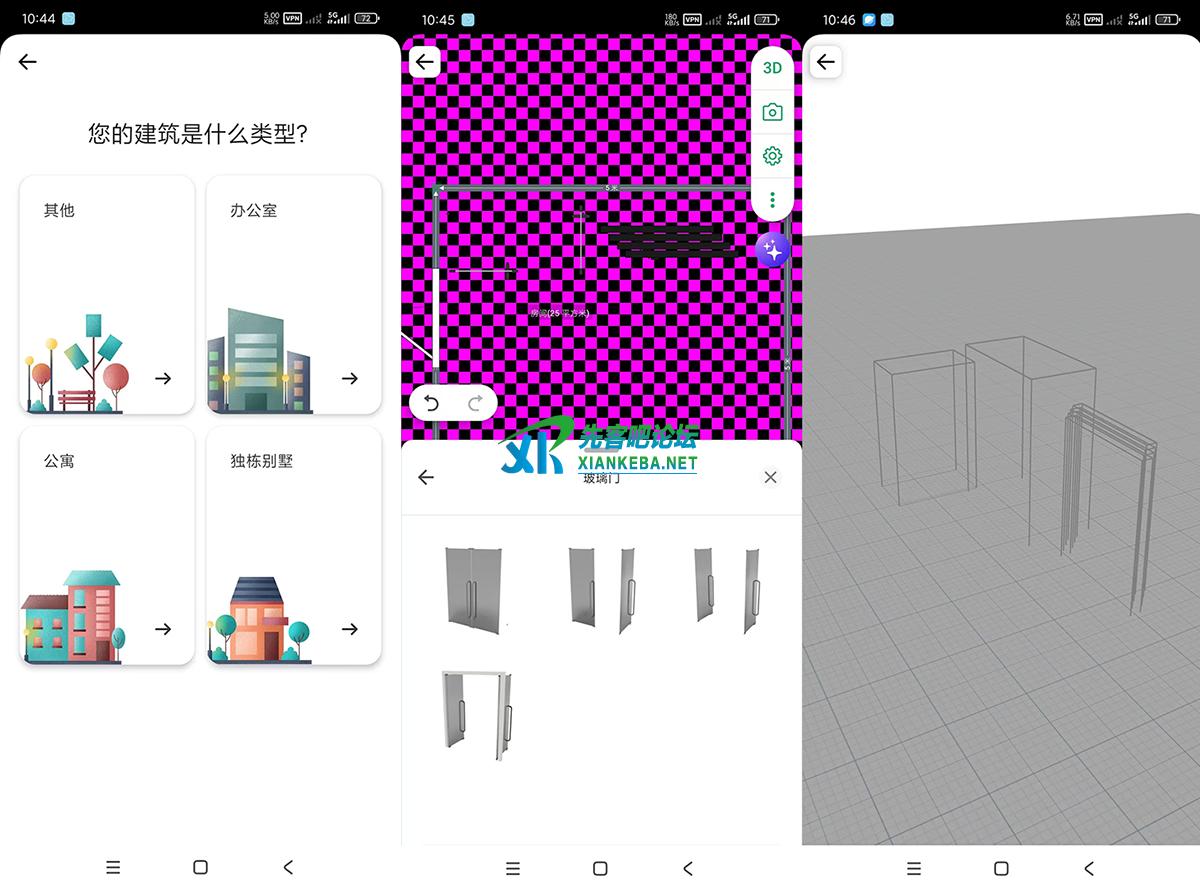The width and height of the screenshot is (1200, 892).
Task: Tap the camera snapshot icon
Action: coord(772,112)
